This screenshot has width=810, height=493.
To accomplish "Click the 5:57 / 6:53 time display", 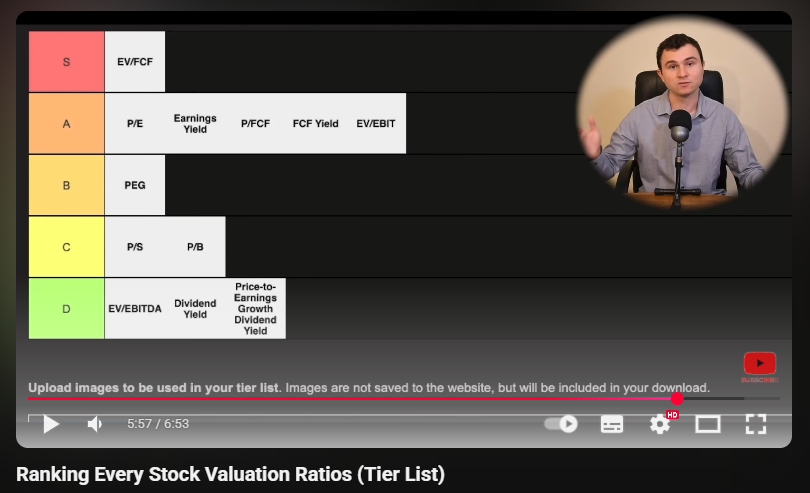I will pyautogui.click(x=158, y=424).
